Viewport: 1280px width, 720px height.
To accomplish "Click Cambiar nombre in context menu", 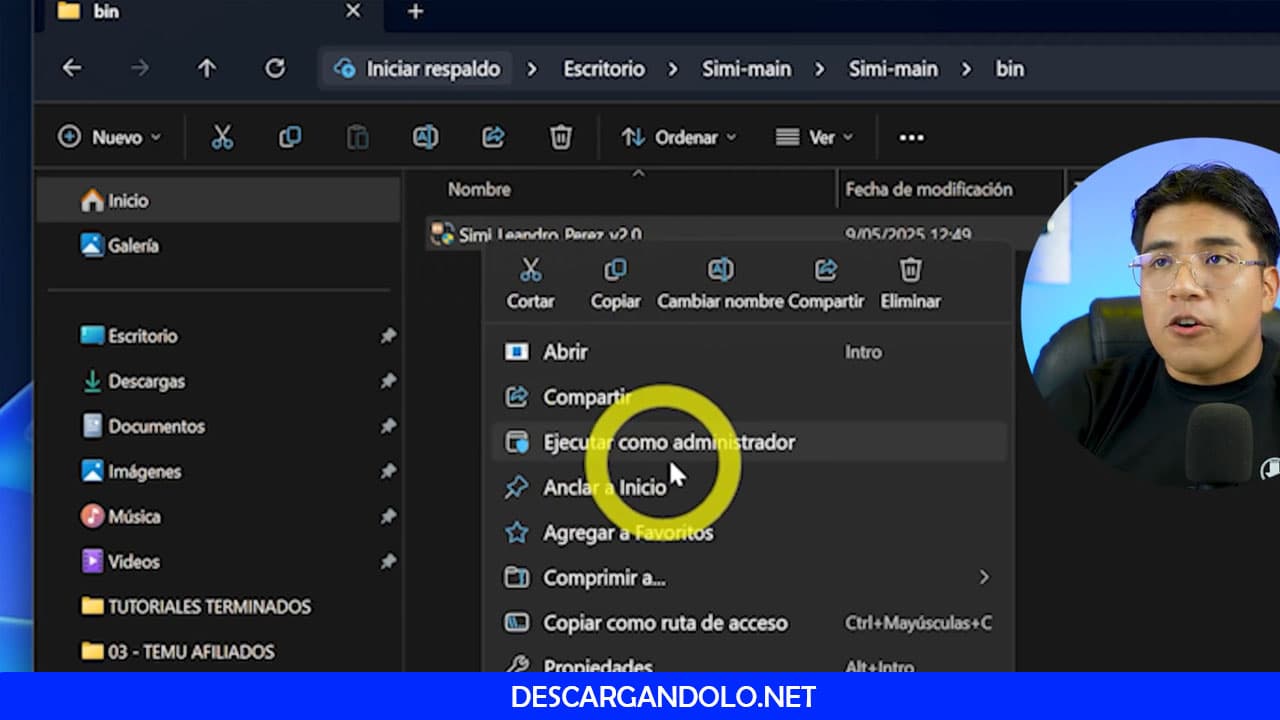I will click(720, 282).
